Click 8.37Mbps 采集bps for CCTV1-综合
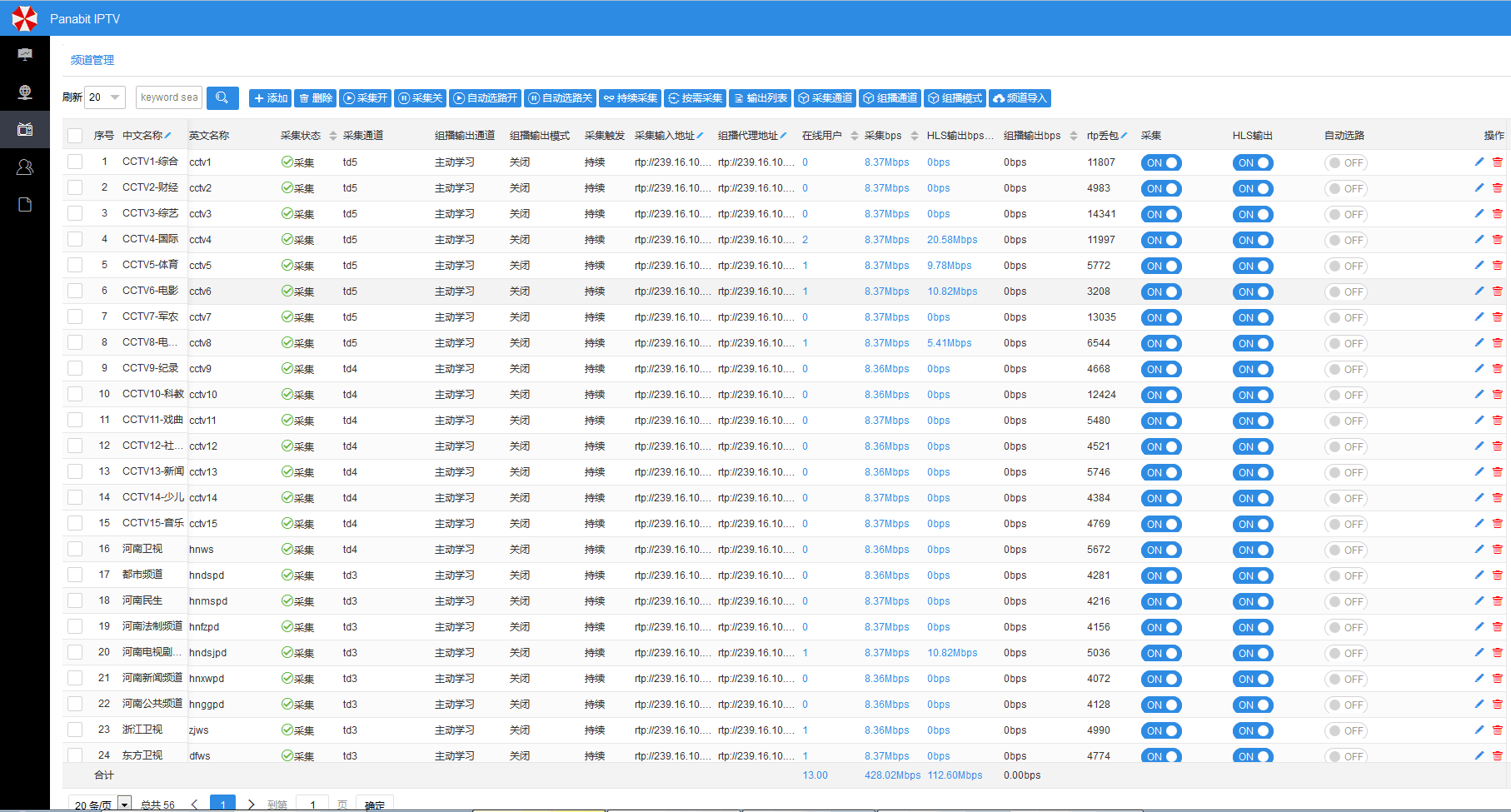 [887, 162]
